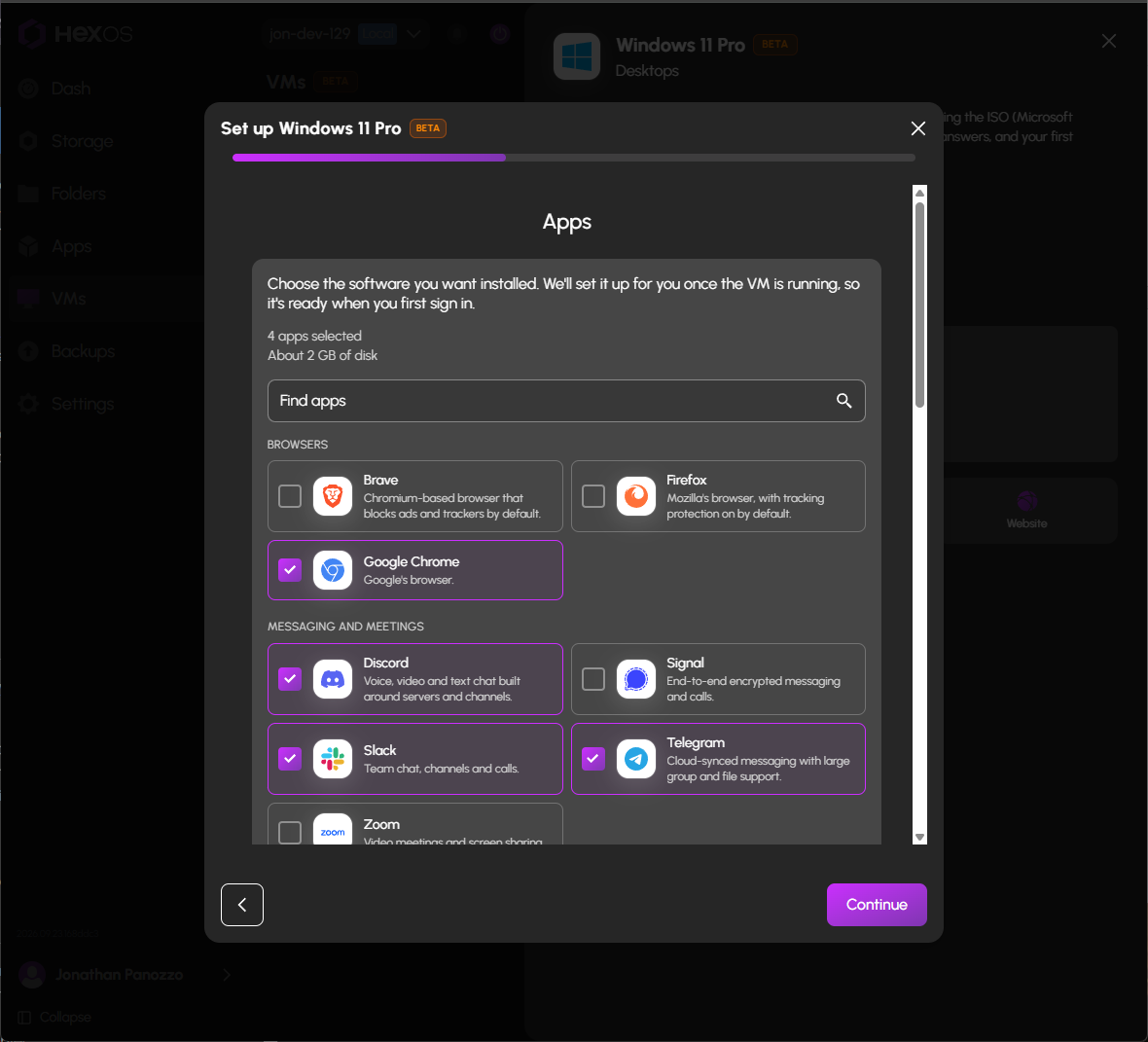Click the 'About 2 GB of disk' text
Viewport: 1148px width, 1042px height.
tap(322, 355)
